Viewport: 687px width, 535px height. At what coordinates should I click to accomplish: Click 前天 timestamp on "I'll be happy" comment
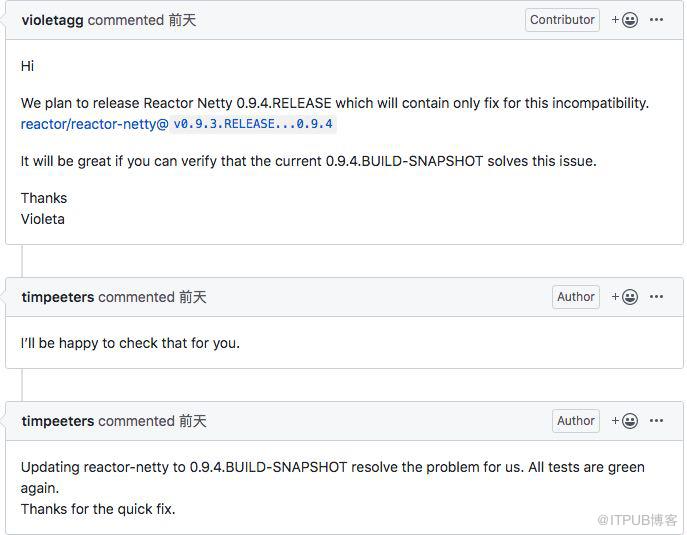193,298
